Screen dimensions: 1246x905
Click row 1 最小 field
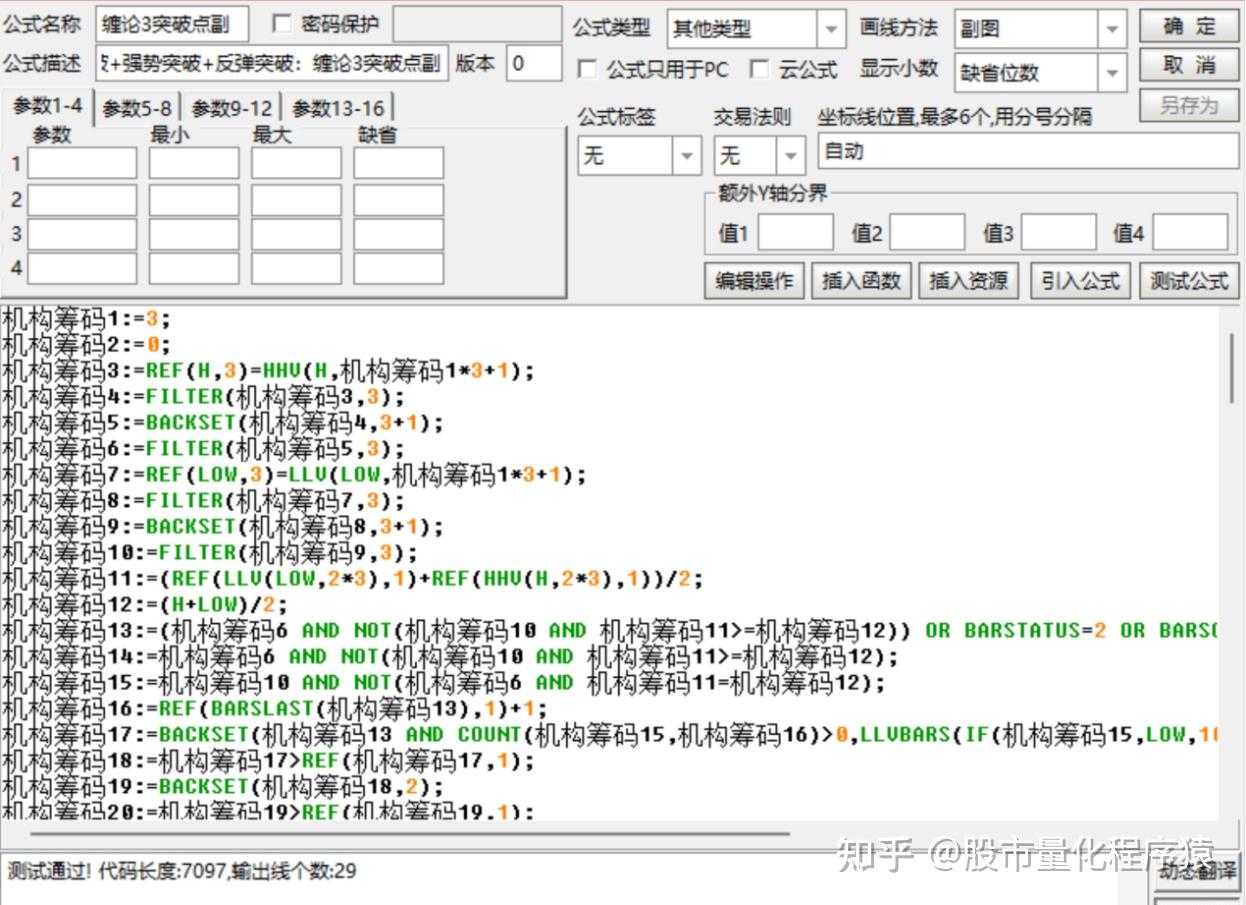point(194,164)
